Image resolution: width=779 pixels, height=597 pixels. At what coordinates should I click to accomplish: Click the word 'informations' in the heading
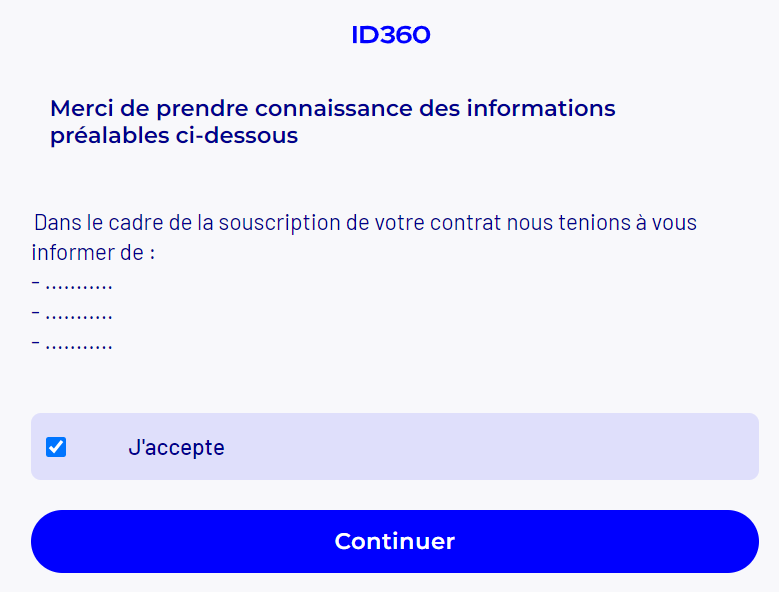[541, 108]
